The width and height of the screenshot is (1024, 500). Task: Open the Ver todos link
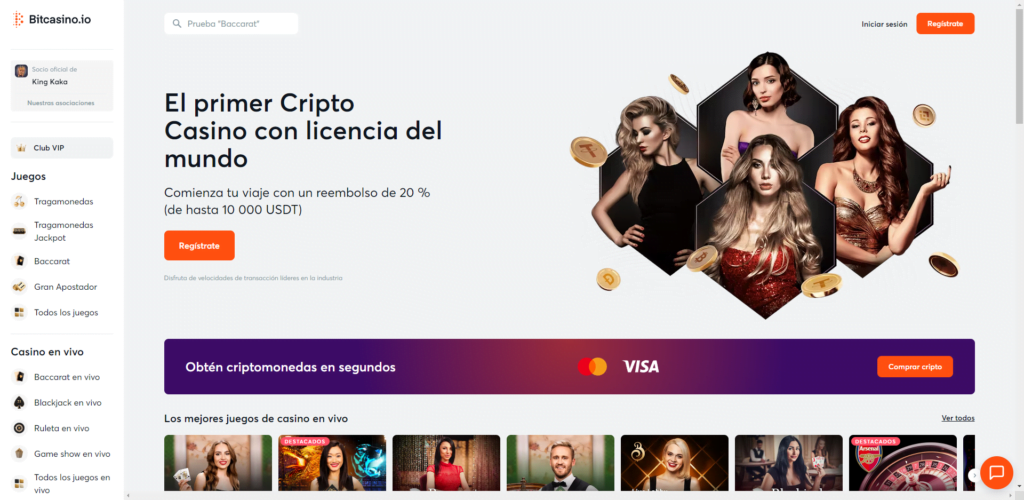point(958,418)
